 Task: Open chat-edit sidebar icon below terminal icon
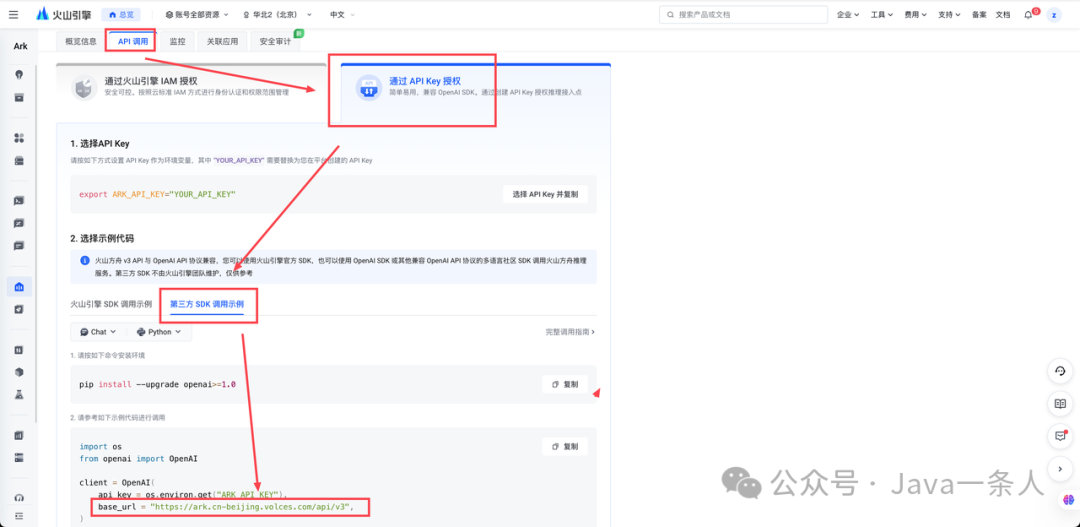[x=19, y=223]
